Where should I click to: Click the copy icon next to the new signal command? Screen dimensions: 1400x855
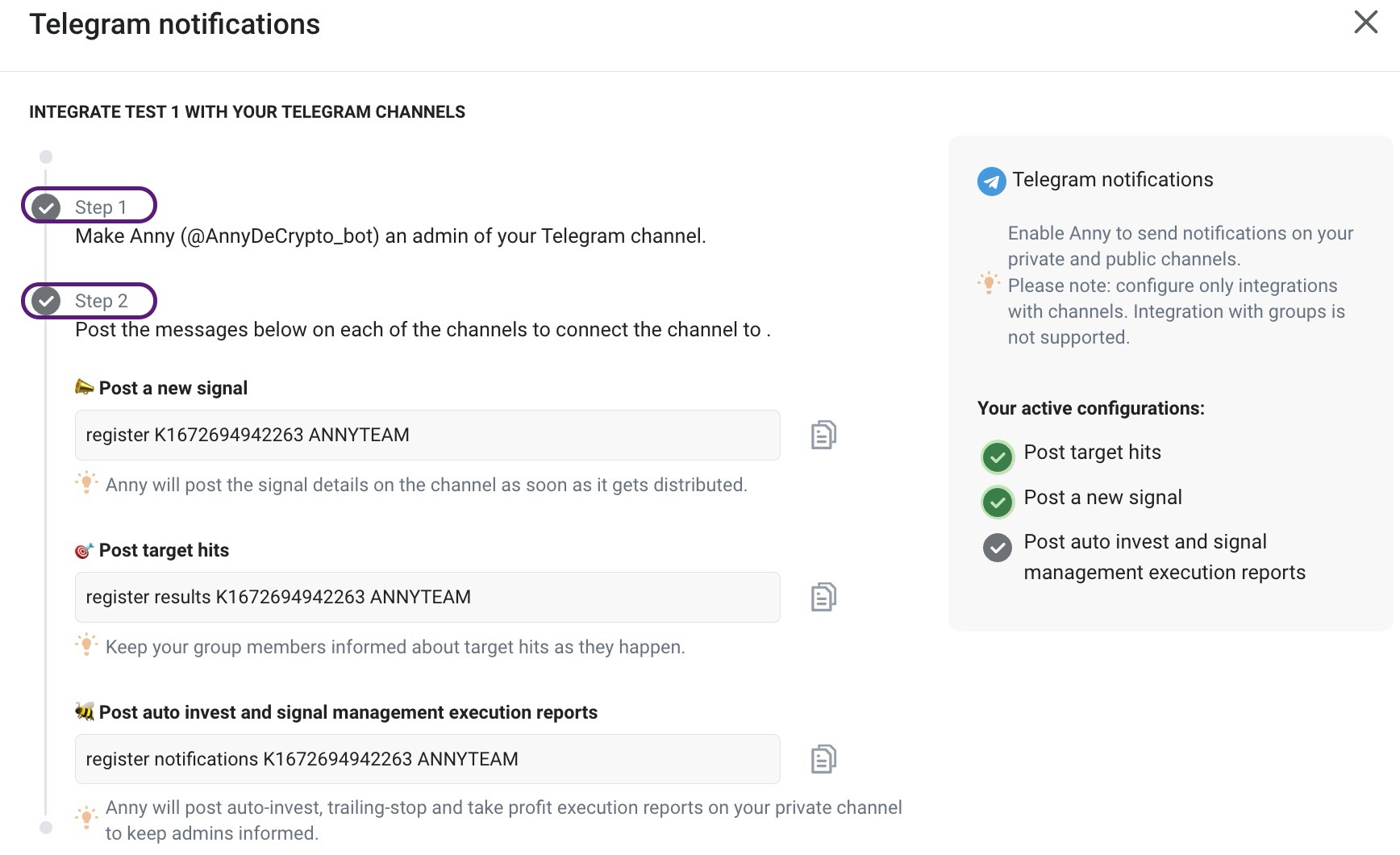[823, 435]
